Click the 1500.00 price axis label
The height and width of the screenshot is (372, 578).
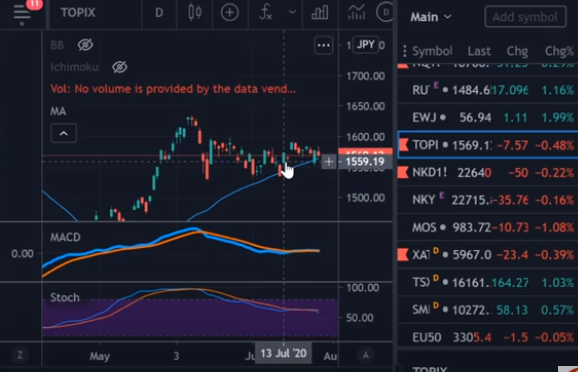point(365,198)
